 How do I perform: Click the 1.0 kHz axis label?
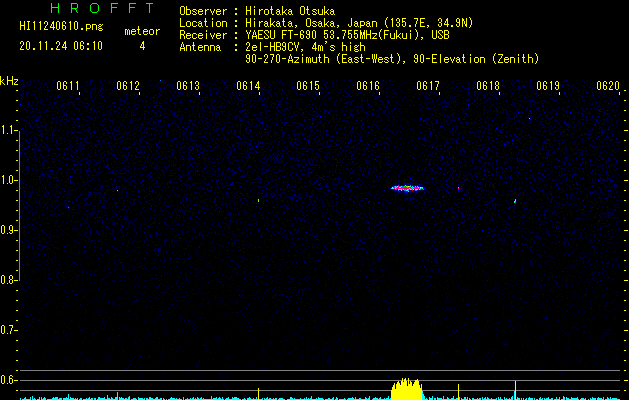(x=8, y=180)
